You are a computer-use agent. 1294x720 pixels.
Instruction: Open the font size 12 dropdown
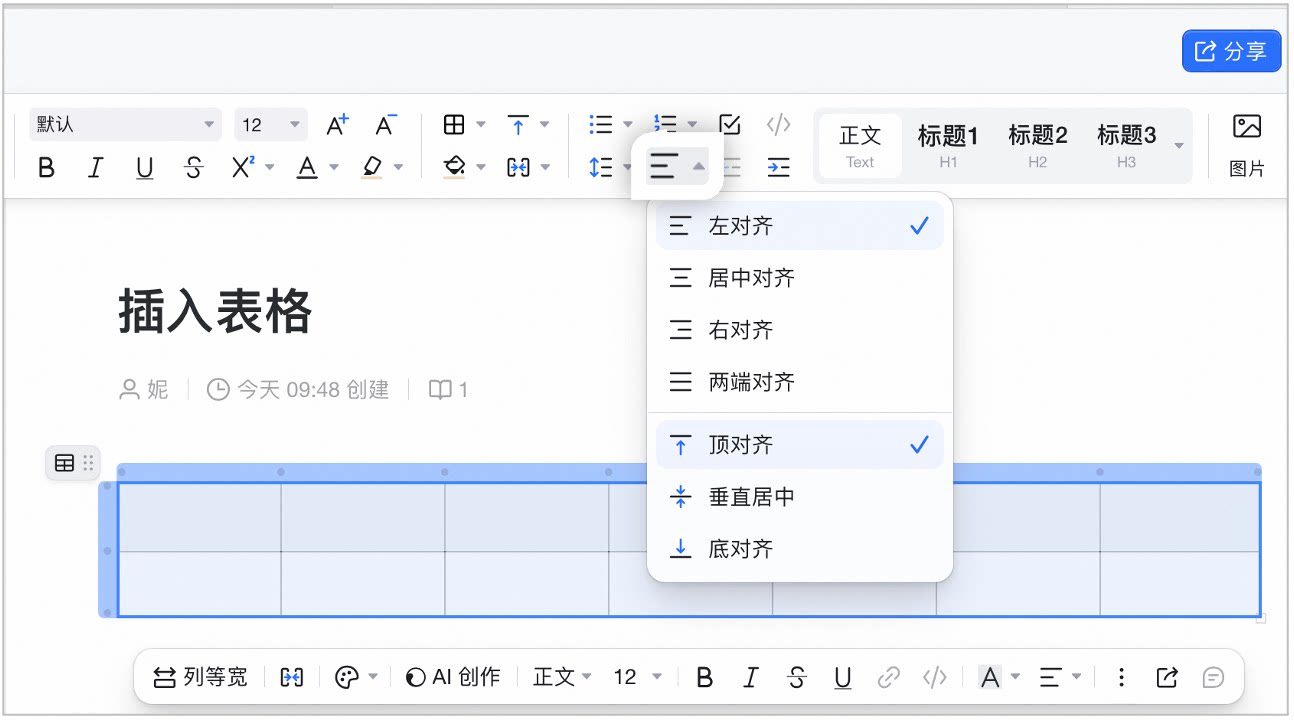tap(271, 125)
